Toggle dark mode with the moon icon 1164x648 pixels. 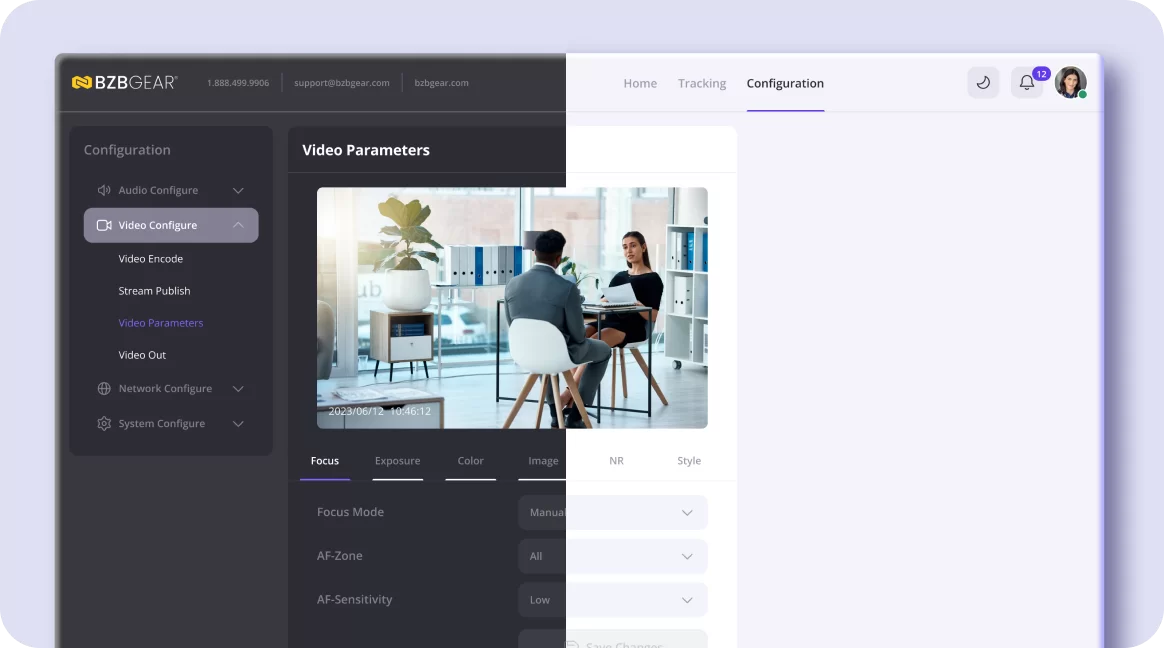[x=983, y=82]
